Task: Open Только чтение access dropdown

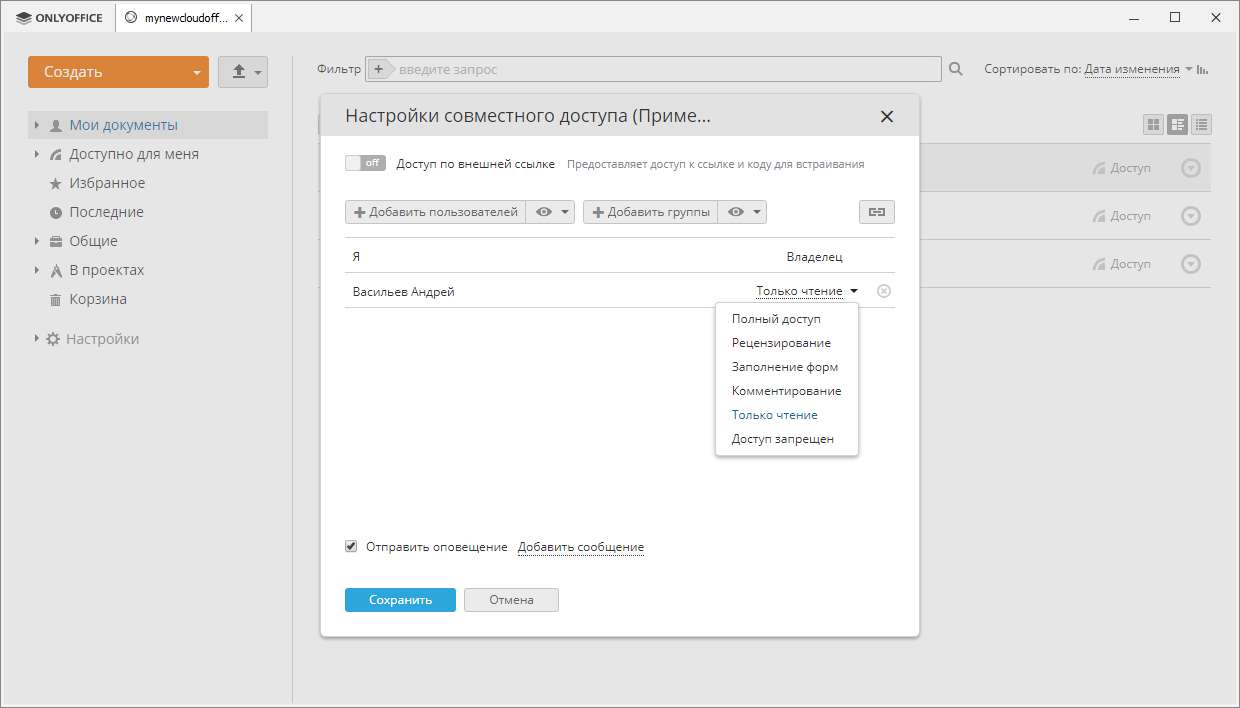Action: coord(807,291)
